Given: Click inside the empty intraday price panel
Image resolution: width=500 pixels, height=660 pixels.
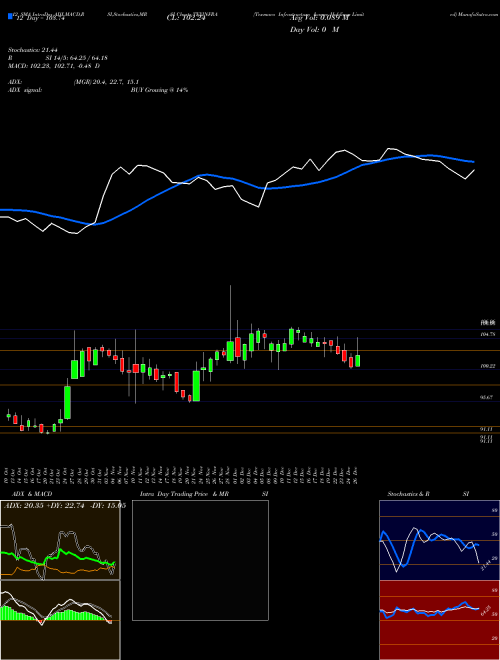Looking at the screenshot, I should coord(200,560).
